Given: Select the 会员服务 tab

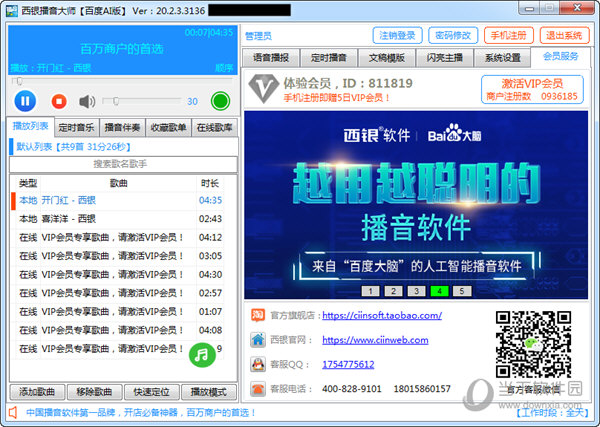Looking at the screenshot, I should tap(561, 57).
